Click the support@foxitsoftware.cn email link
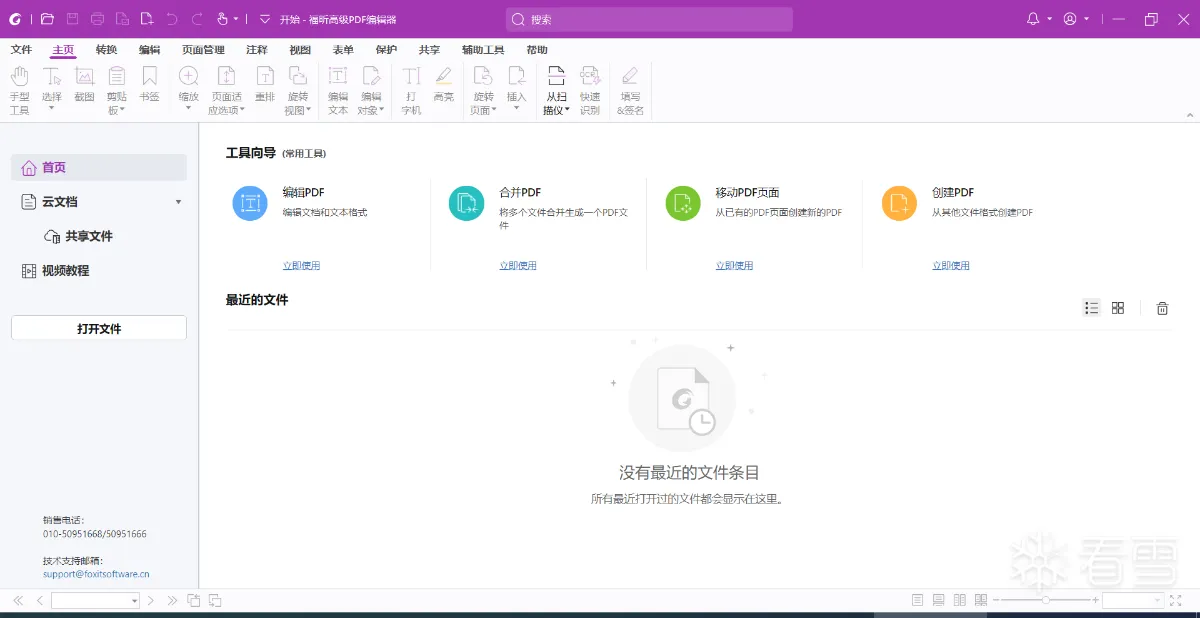The height and width of the screenshot is (618, 1200). 96,574
